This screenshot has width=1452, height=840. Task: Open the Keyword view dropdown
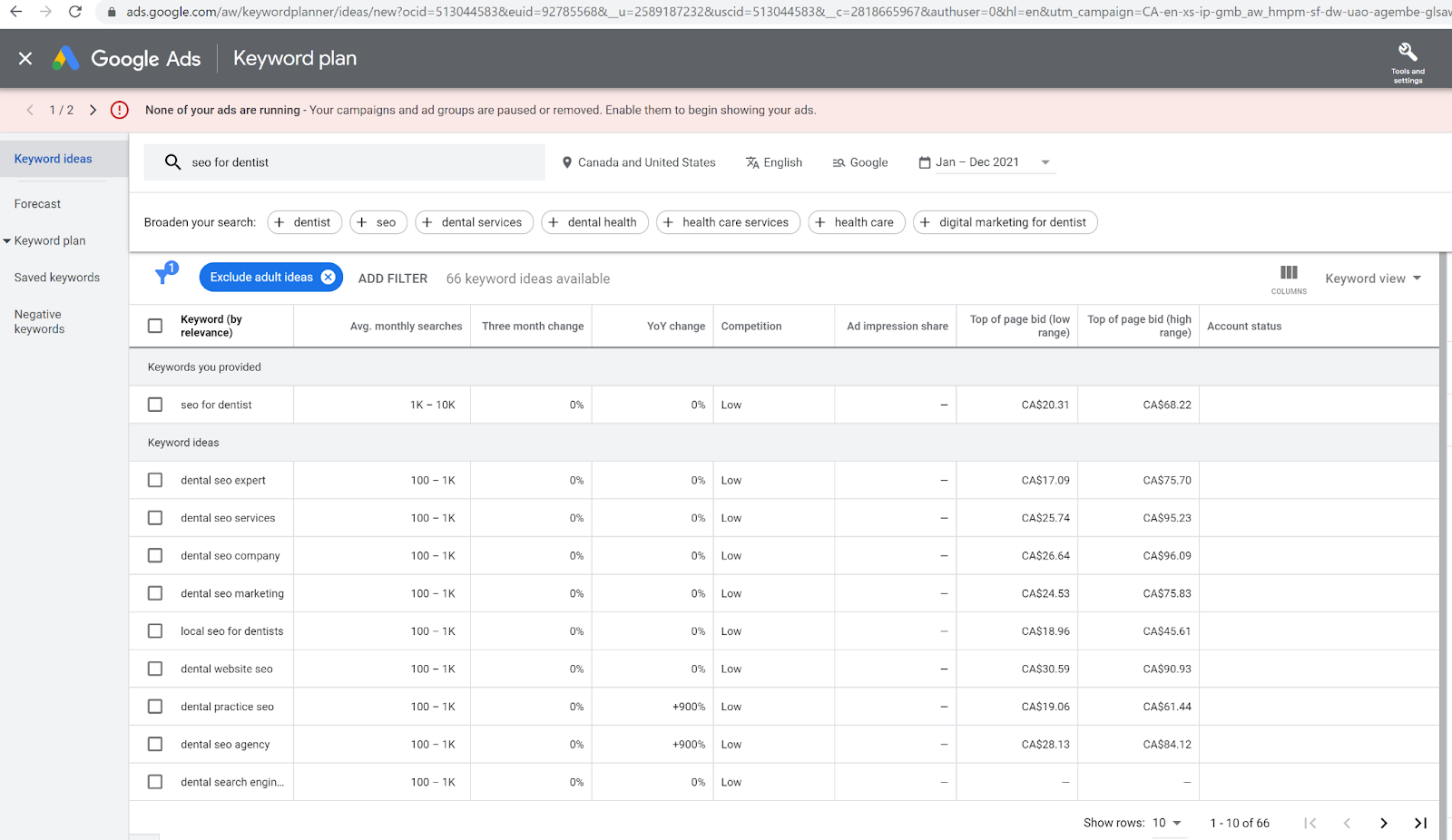(x=1372, y=278)
